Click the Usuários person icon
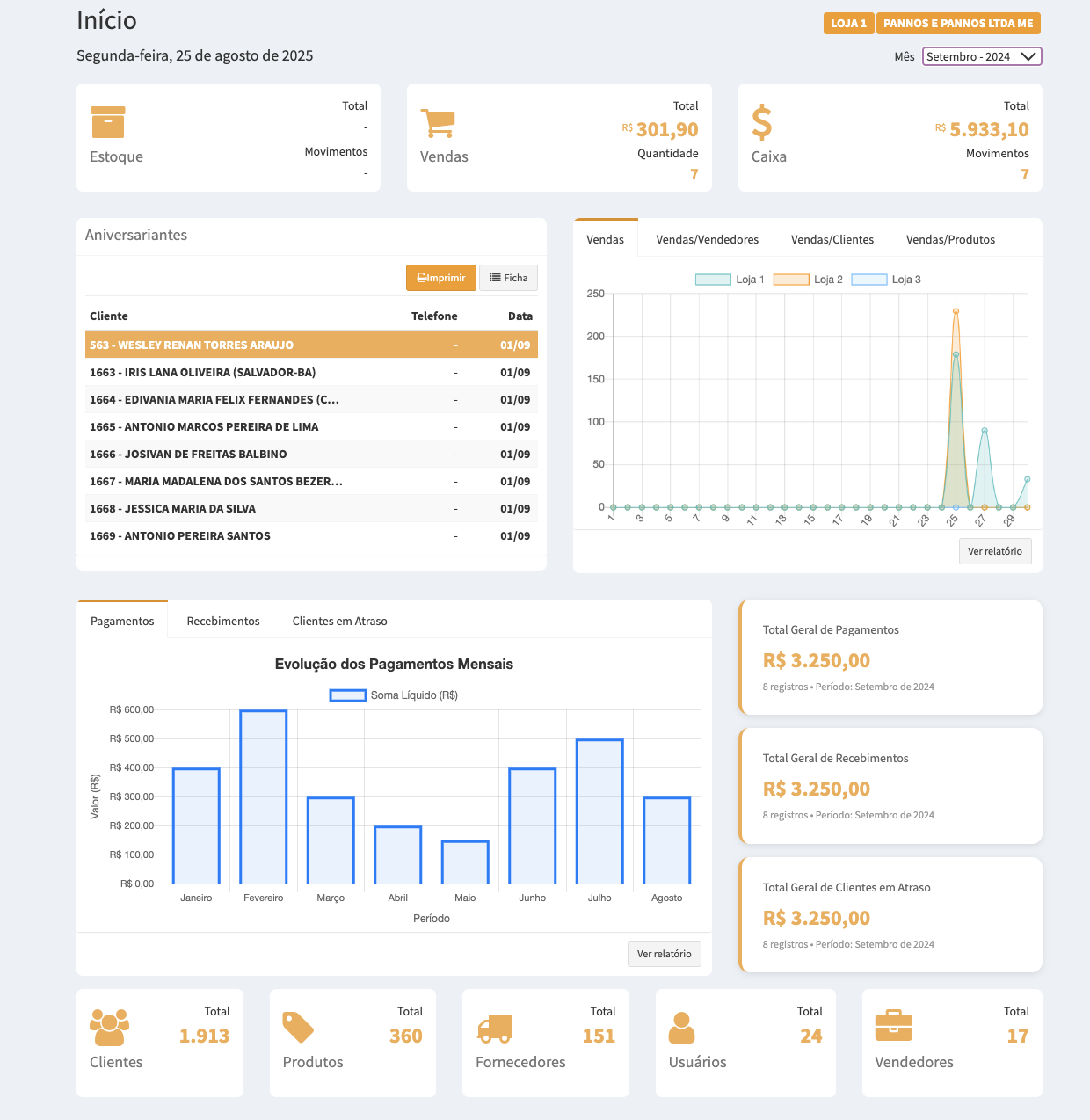1090x1120 pixels. 681,1027
